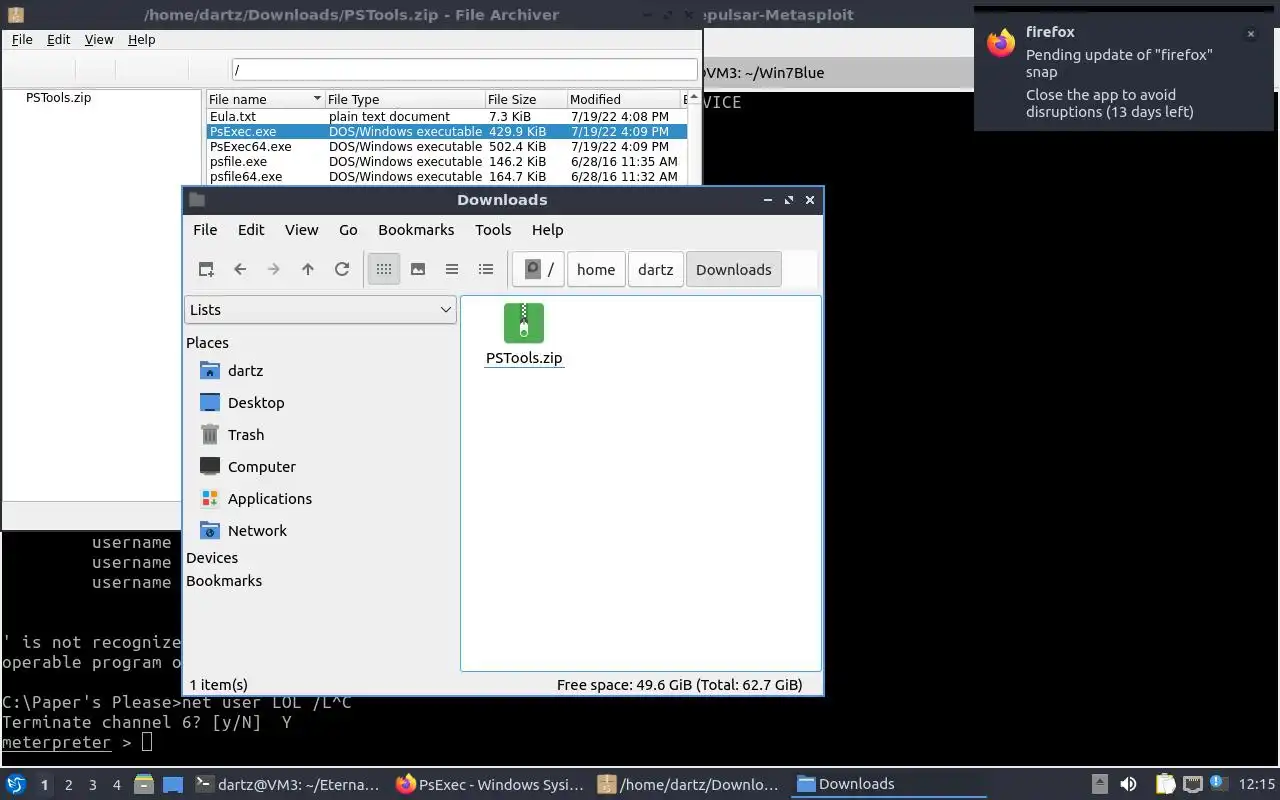Open Edit menu in File Archiver window
The image size is (1280, 800).
point(59,39)
